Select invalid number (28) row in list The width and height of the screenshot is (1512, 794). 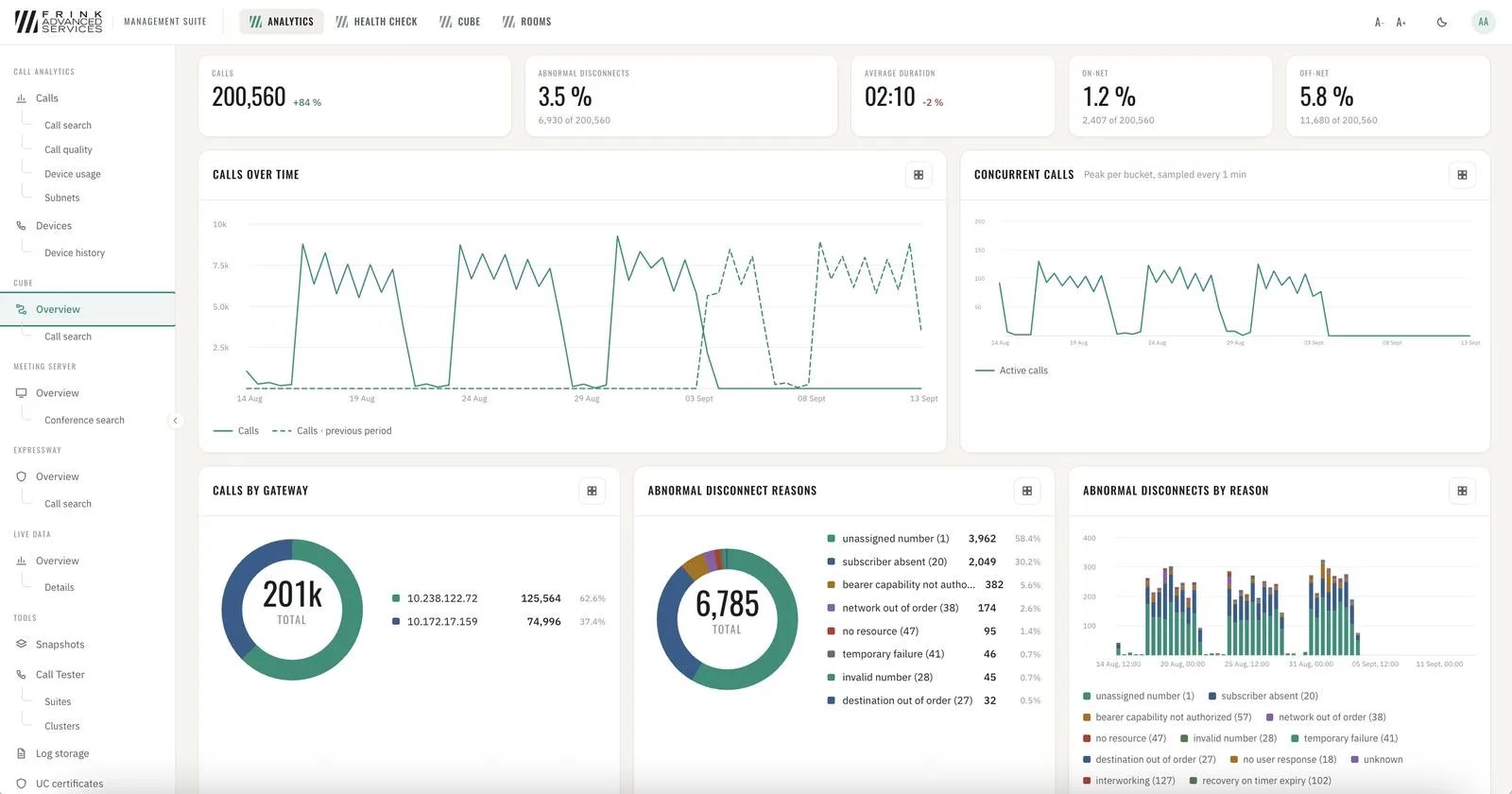pos(934,678)
